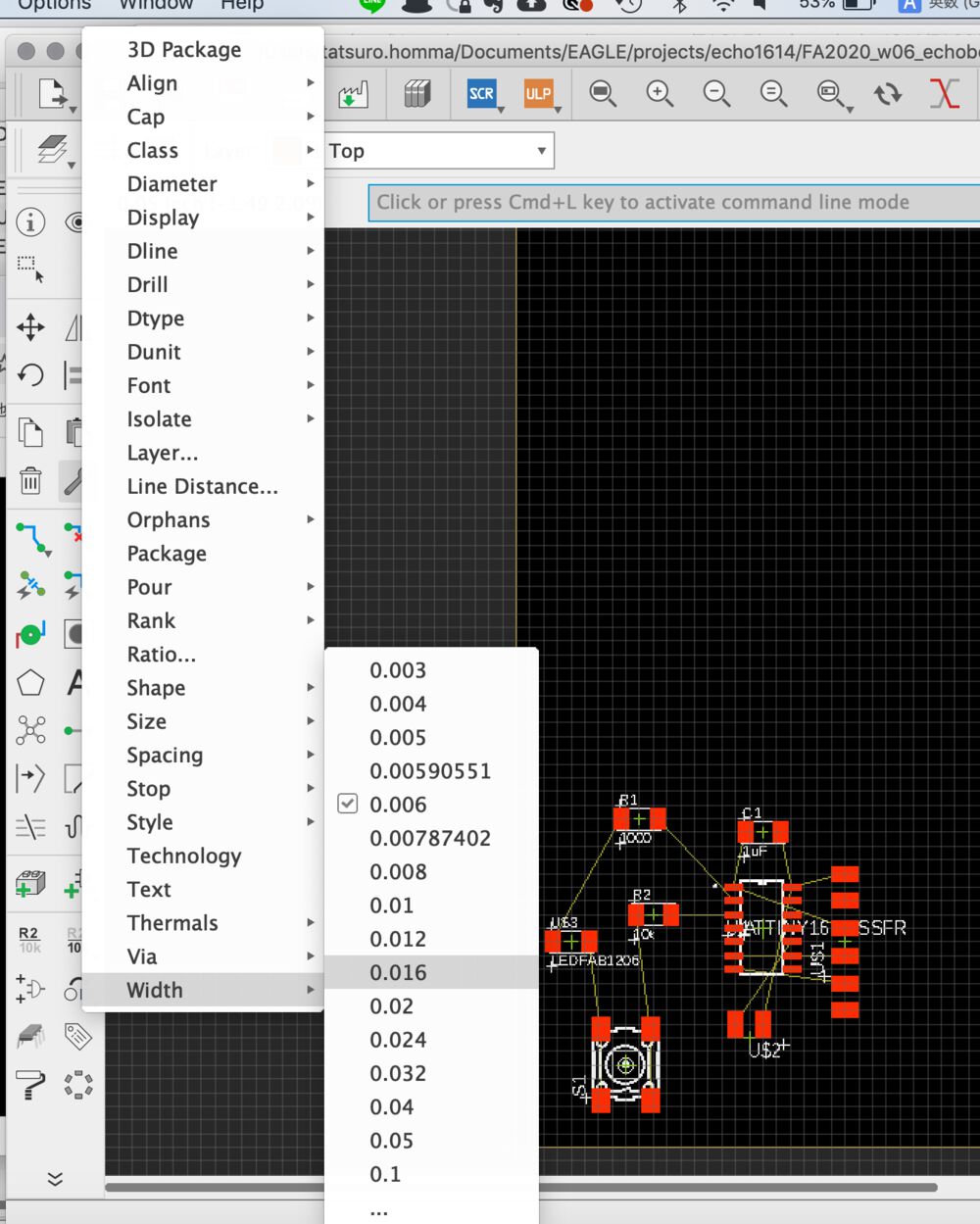Expand the Align submenu
This screenshot has height=1224, width=980.
click(203, 83)
